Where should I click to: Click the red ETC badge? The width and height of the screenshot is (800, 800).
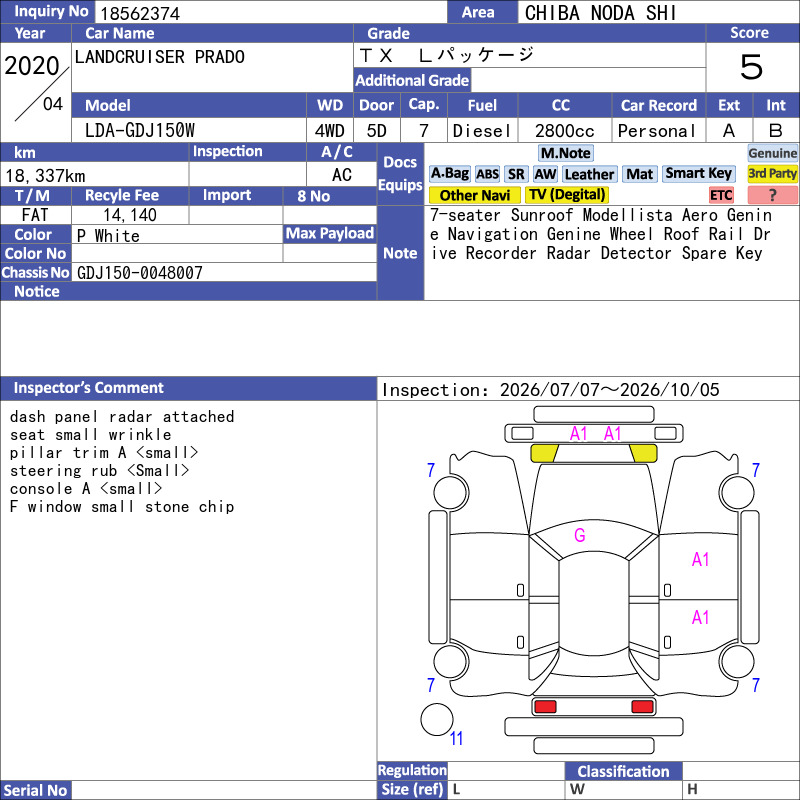[721, 195]
